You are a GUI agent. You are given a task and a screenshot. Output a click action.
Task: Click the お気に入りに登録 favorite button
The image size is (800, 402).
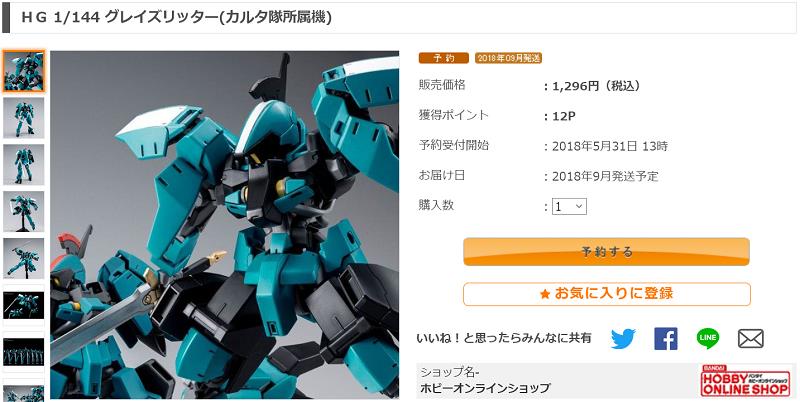pyautogui.click(x=607, y=294)
